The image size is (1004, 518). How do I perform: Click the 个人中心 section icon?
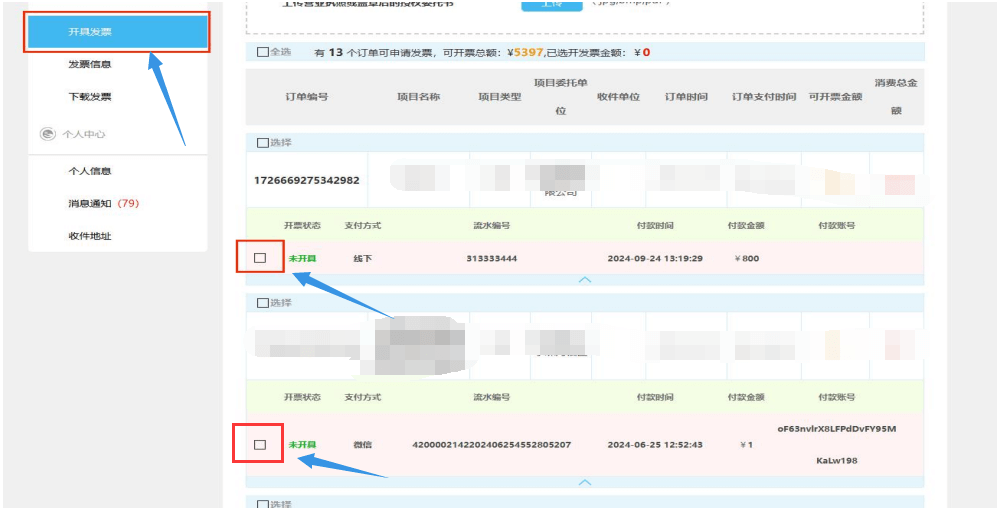(x=47, y=134)
